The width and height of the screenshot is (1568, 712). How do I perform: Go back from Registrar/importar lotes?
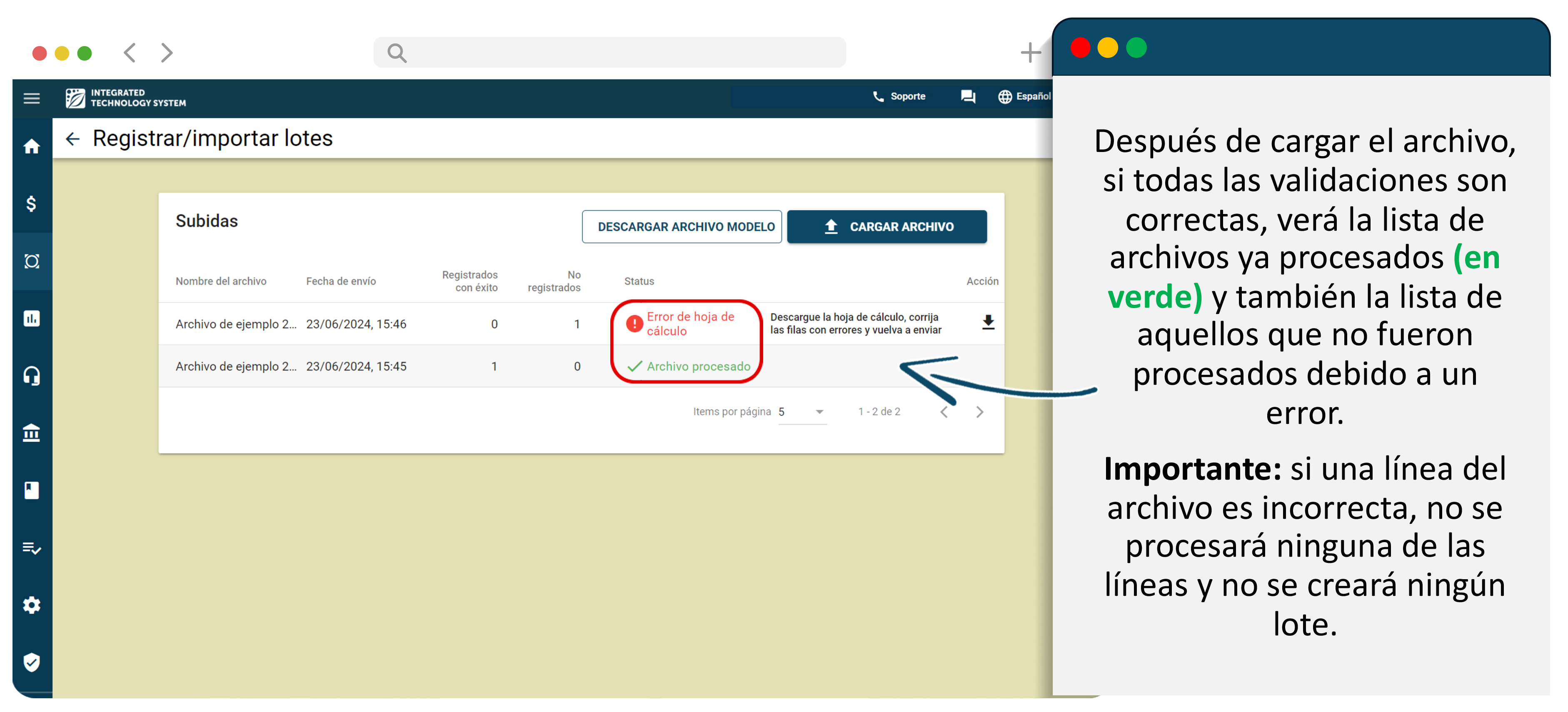point(73,139)
